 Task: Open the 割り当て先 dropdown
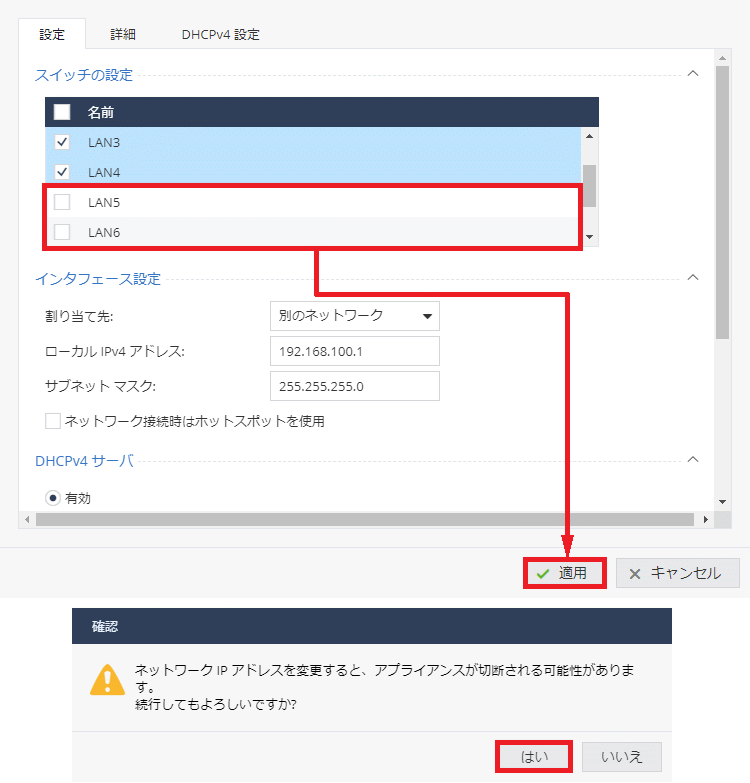pyautogui.click(x=355, y=316)
